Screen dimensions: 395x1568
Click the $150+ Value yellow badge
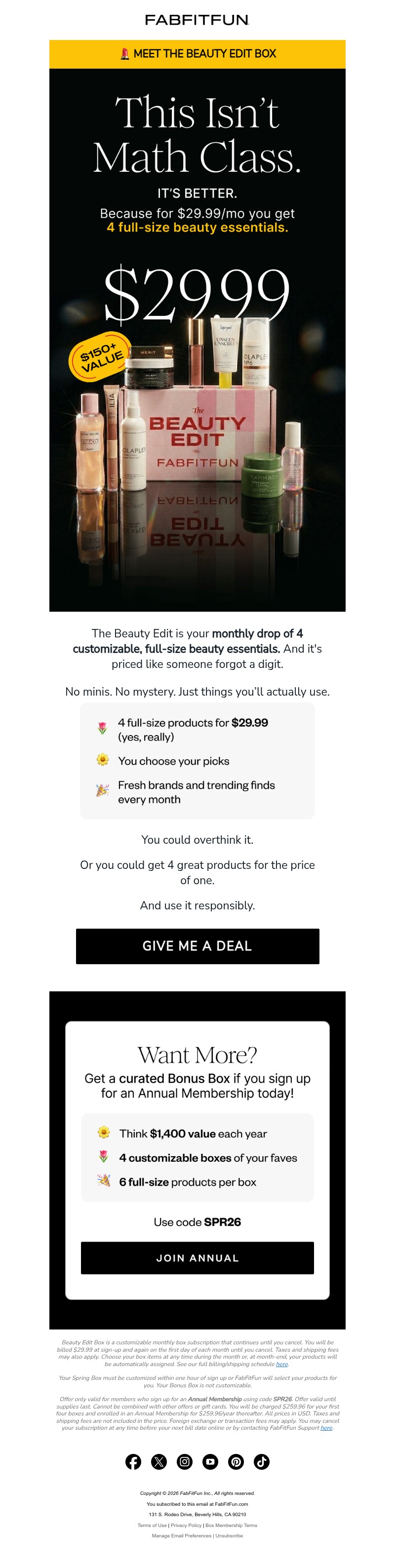click(102, 356)
